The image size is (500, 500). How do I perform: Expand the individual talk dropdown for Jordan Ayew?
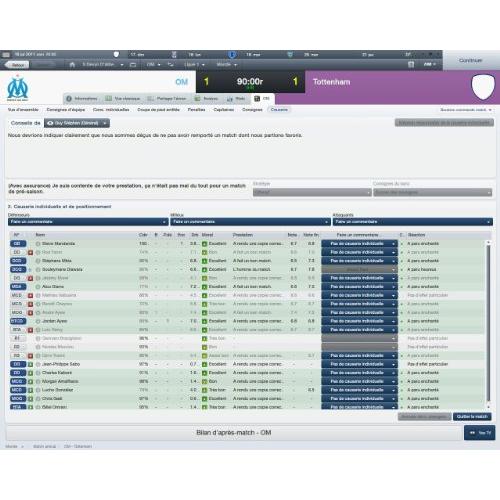[359, 321]
